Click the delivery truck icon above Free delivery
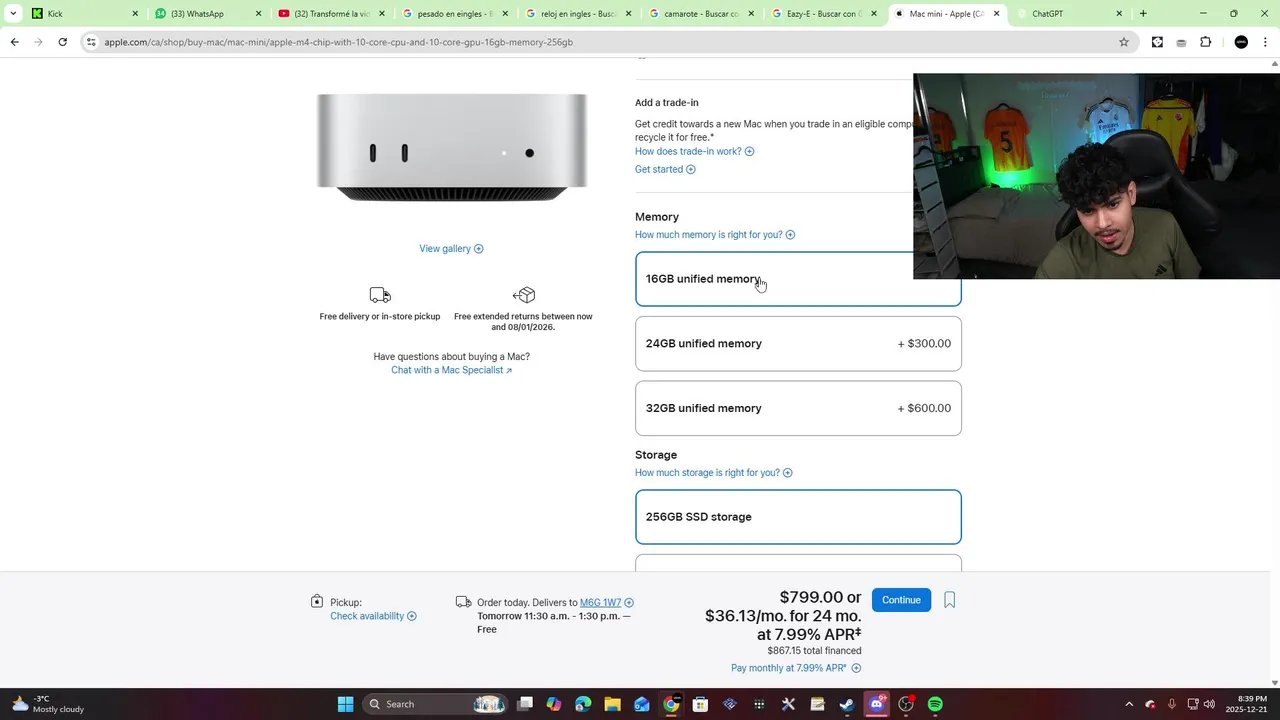Screen dimensions: 1280x720 (380, 295)
